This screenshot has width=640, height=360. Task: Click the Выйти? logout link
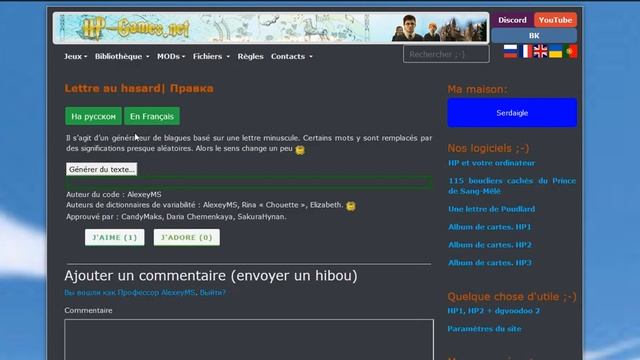tap(213, 293)
